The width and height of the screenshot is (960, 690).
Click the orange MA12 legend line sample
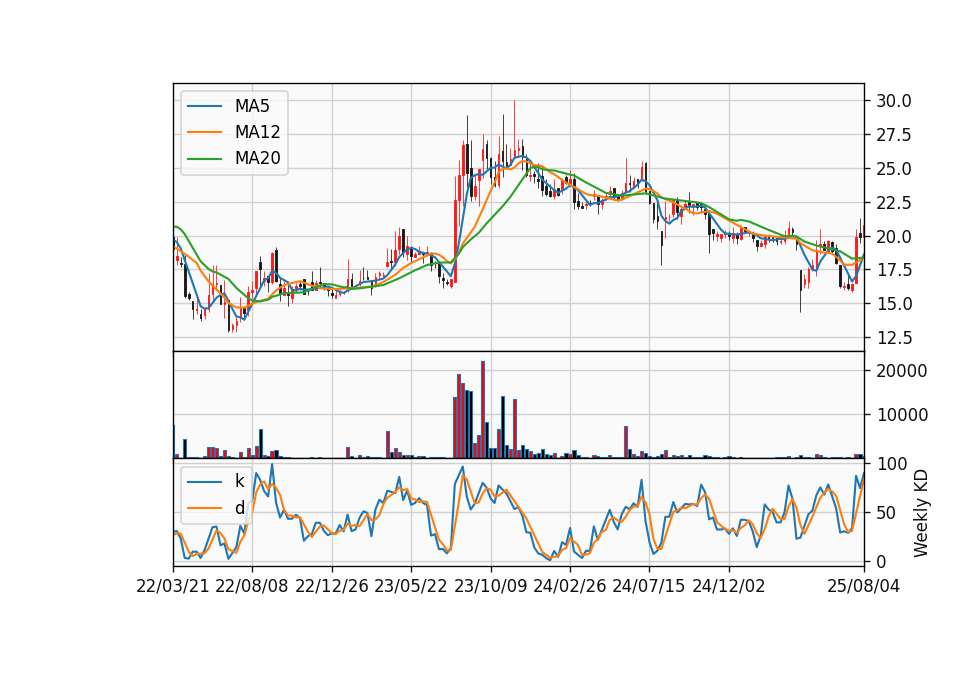coord(204,132)
